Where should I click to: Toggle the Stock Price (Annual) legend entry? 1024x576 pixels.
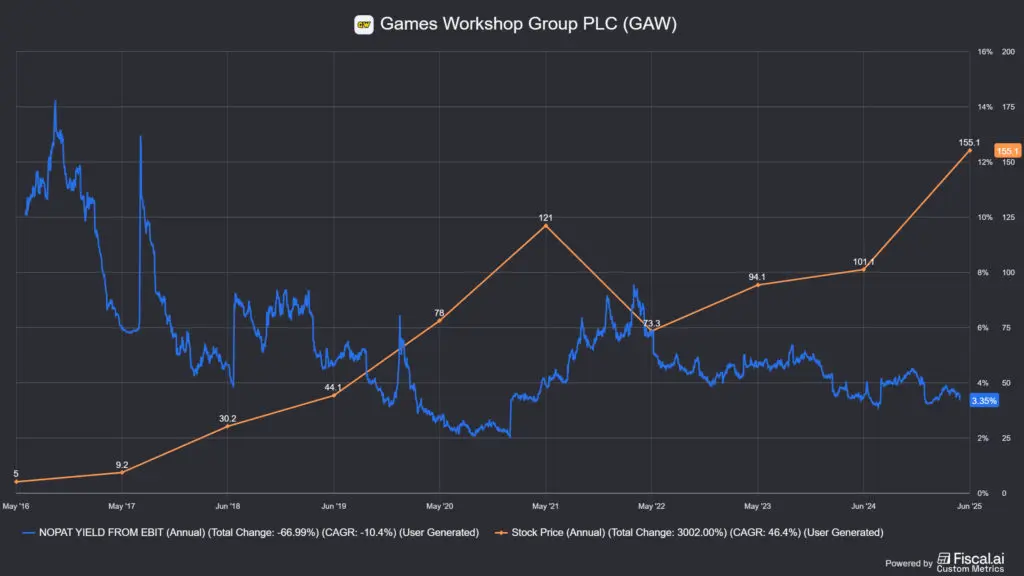point(689,532)
